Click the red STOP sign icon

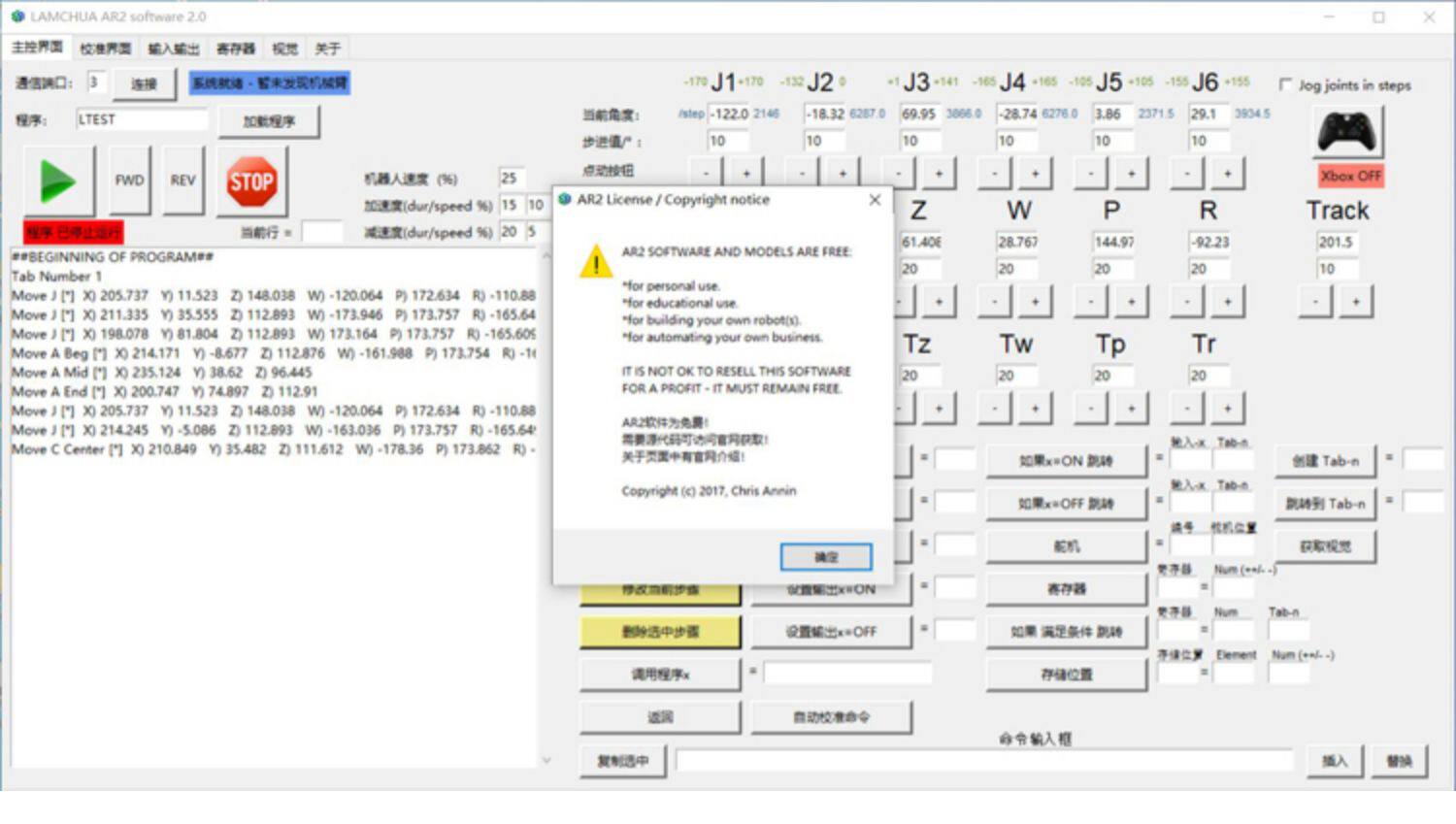click(x=251, y=181)
